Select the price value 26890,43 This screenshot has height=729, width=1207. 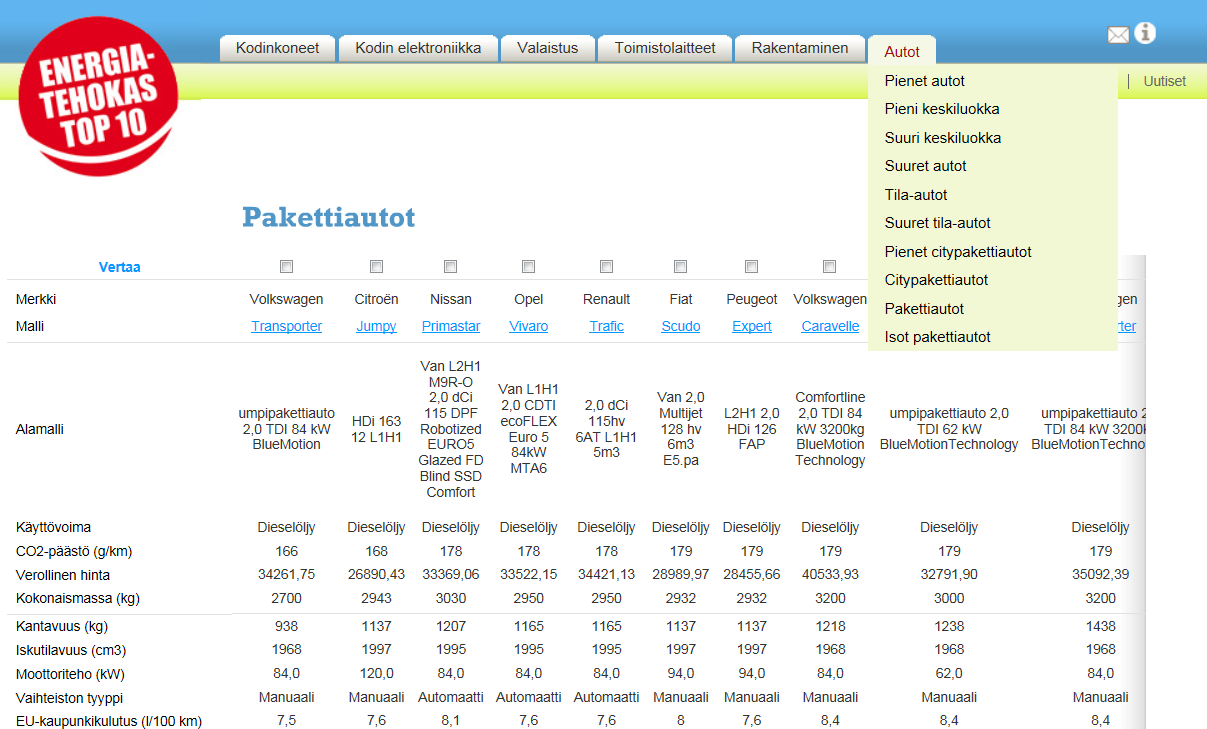click(377, 575)
